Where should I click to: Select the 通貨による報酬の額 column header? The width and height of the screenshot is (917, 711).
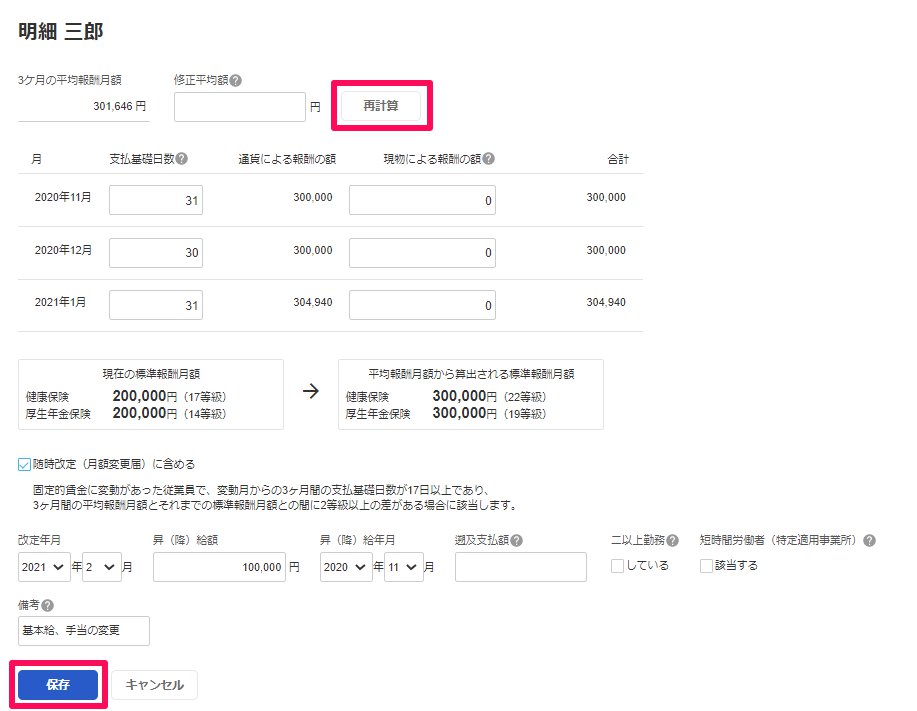287,159
